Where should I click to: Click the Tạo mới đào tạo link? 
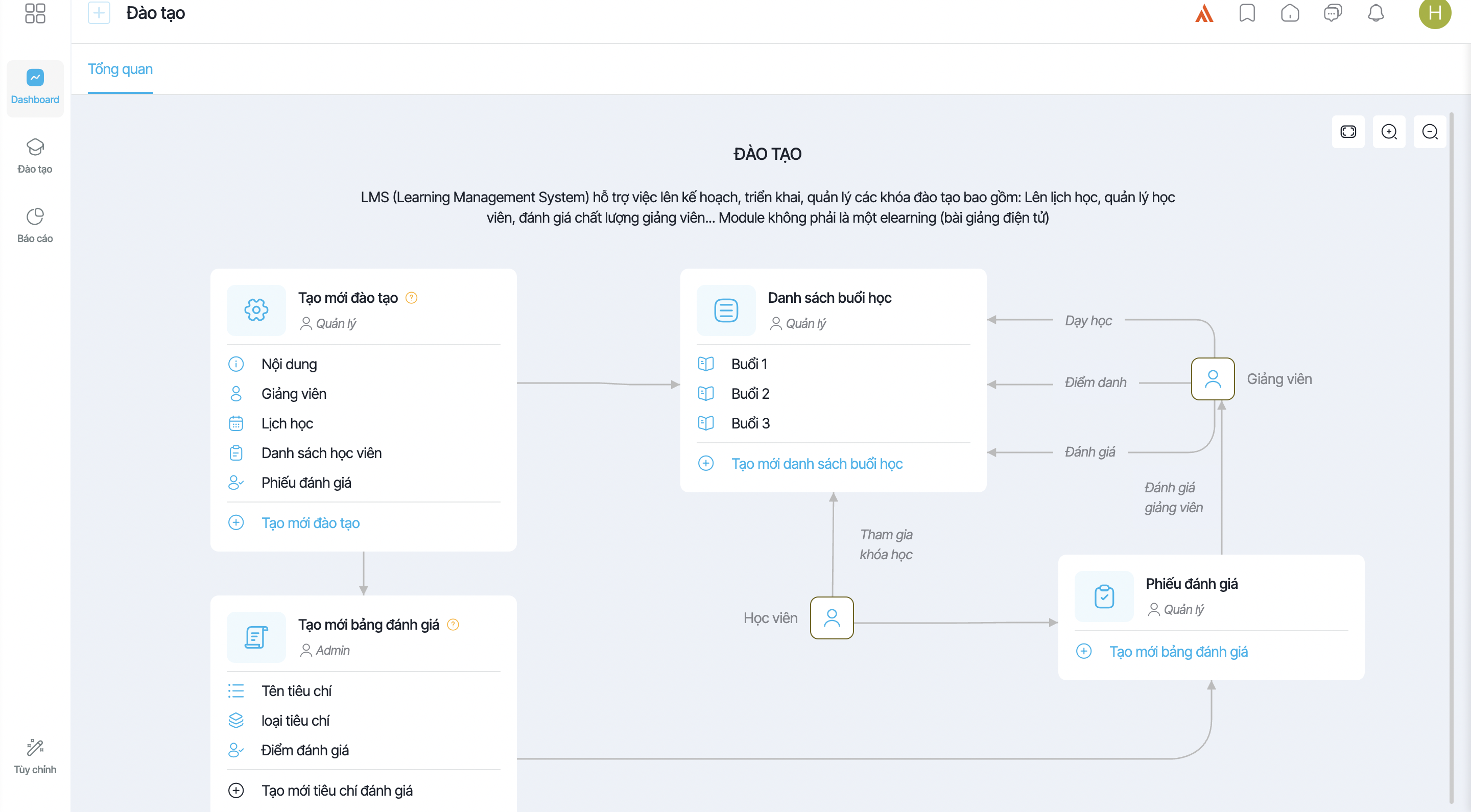[x=310, y=522]
